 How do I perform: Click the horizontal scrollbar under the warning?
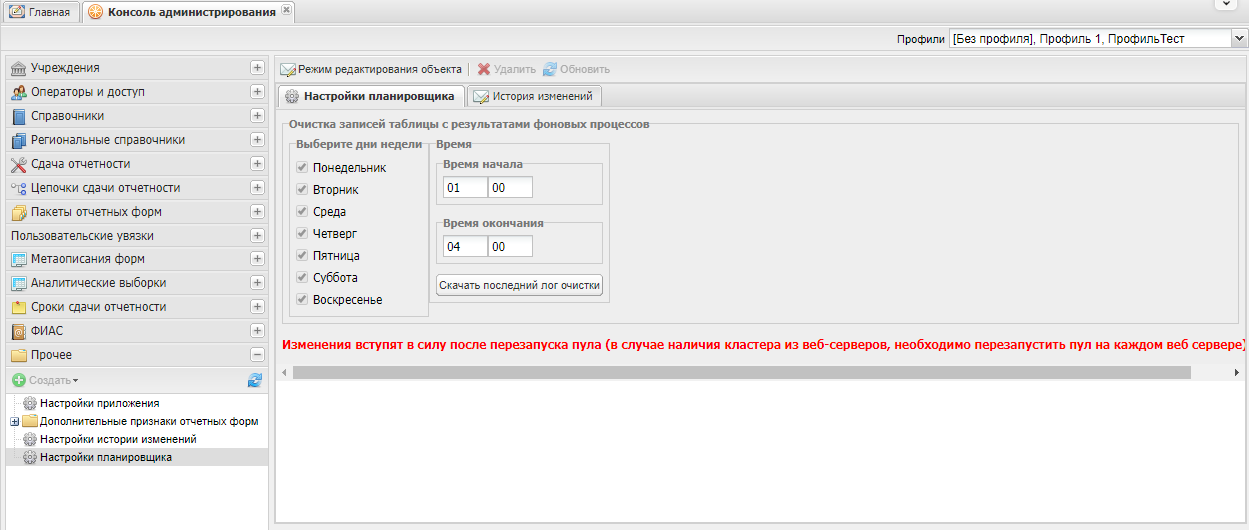(x=740, y=372)
